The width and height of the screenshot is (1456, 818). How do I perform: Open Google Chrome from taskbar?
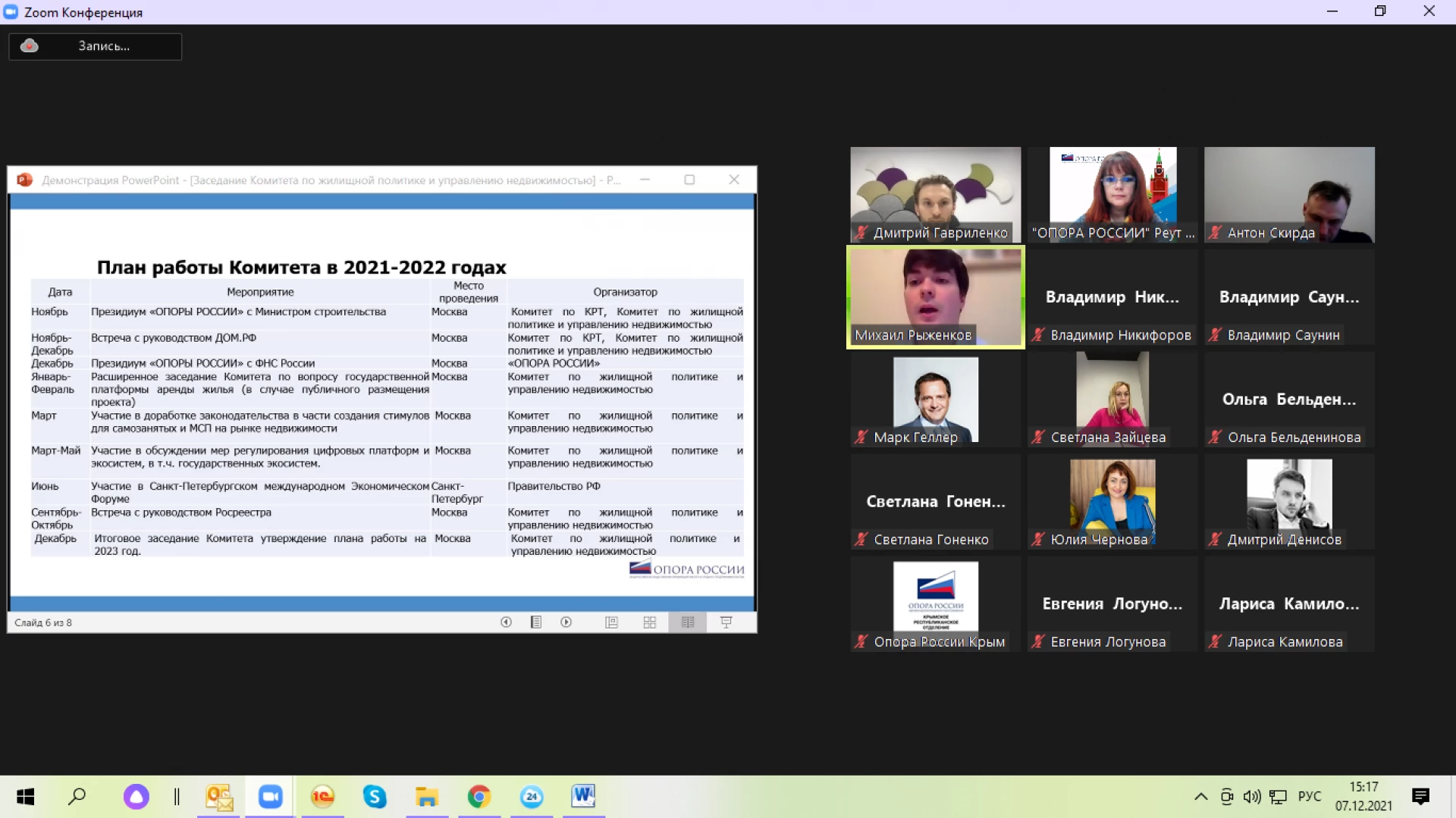479,797
